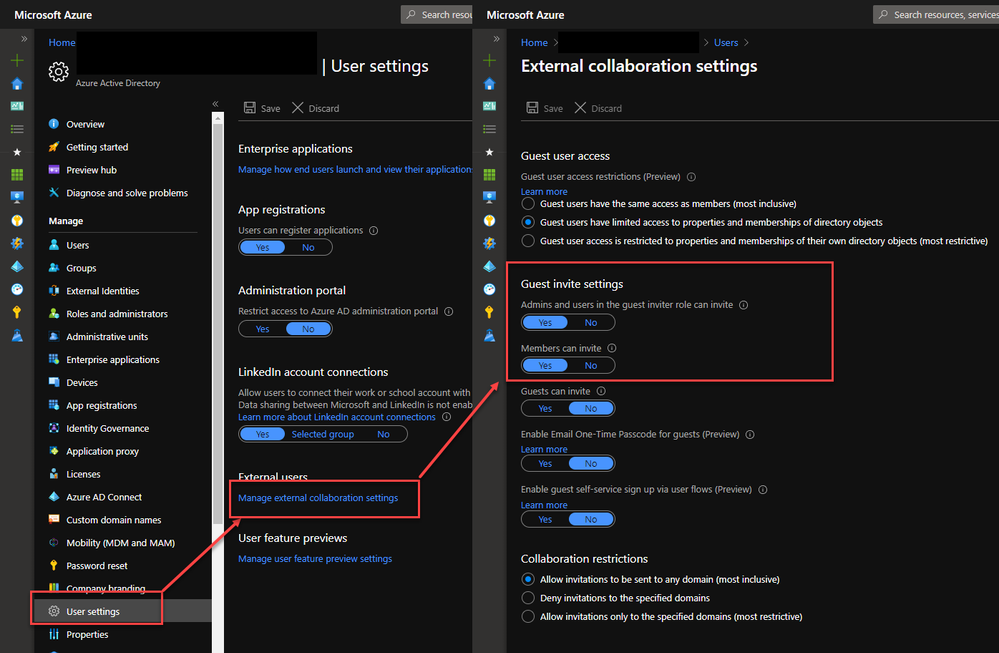The width and height of the screenshot is (999, 653).
Task: Click the Getting started rocket icon
Action: [54, 147]
